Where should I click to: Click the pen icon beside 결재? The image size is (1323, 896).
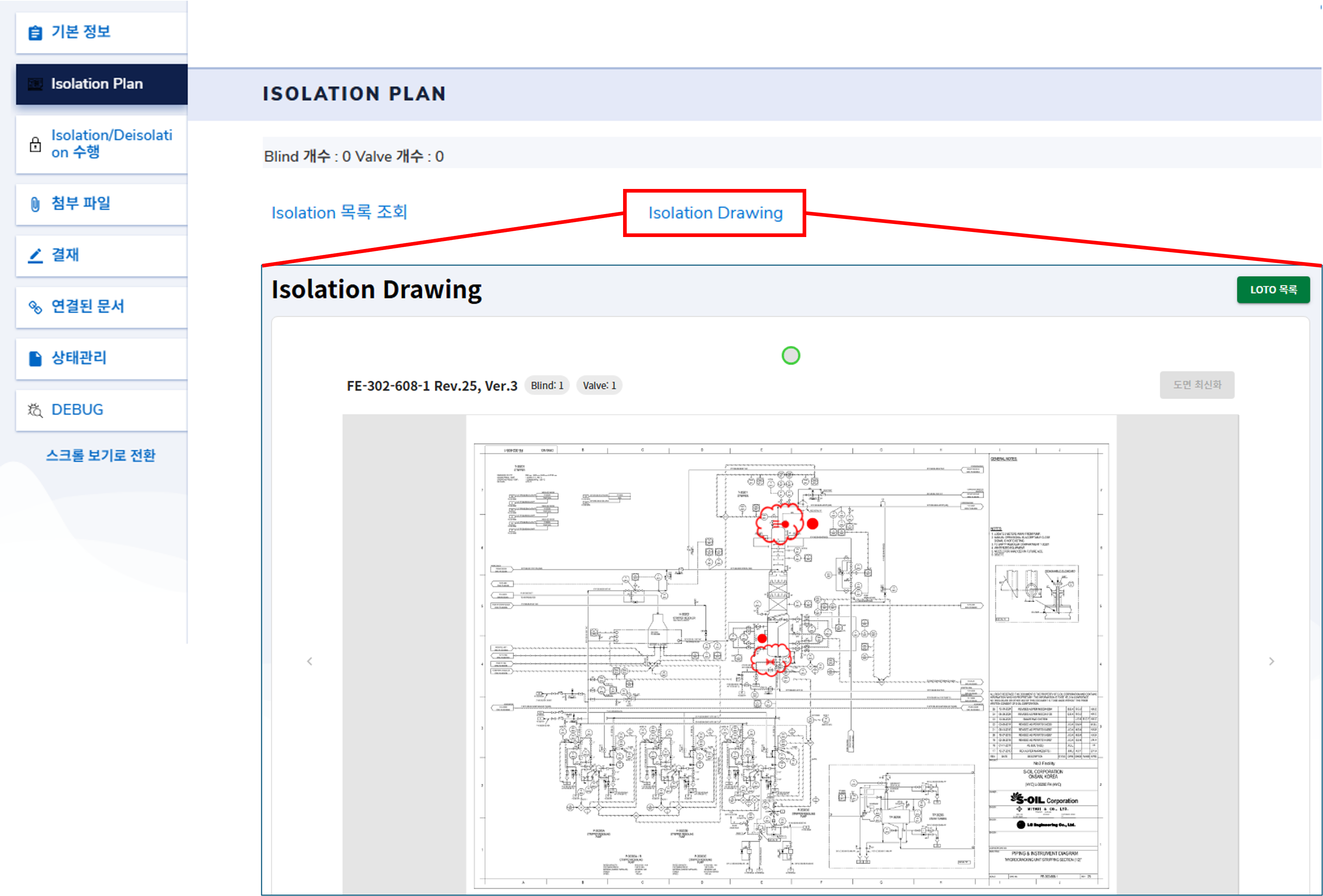(35, 256)
